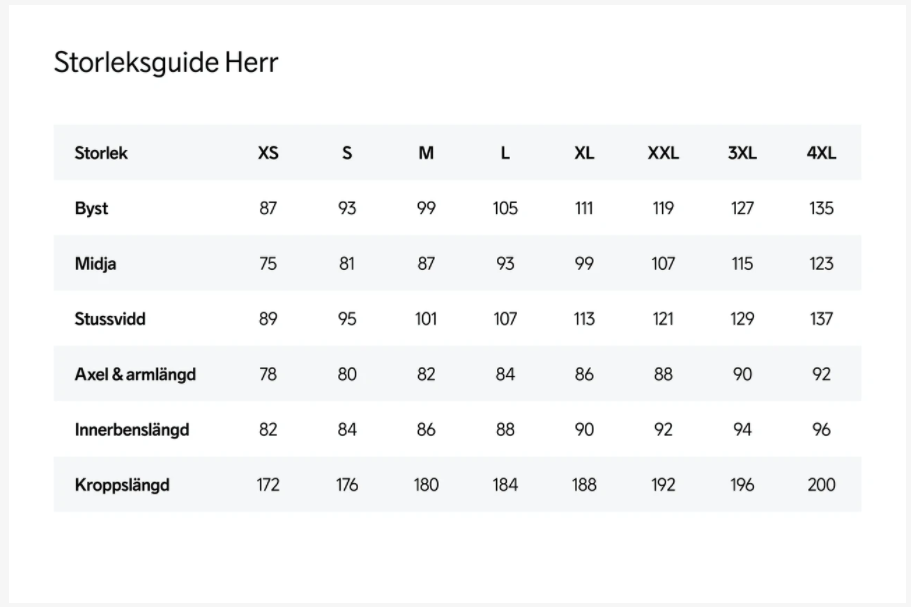Click the XXL column header

[x=663, y=153]
